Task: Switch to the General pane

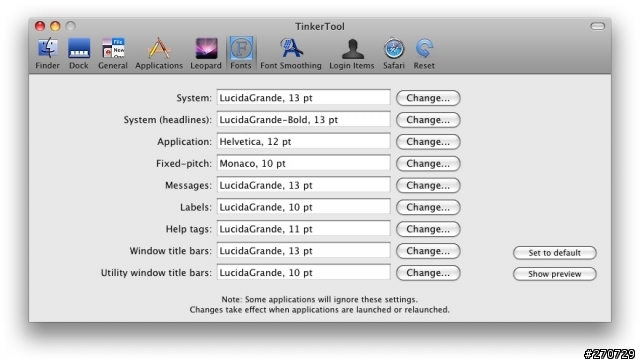Action: click(x=113, y=53)
